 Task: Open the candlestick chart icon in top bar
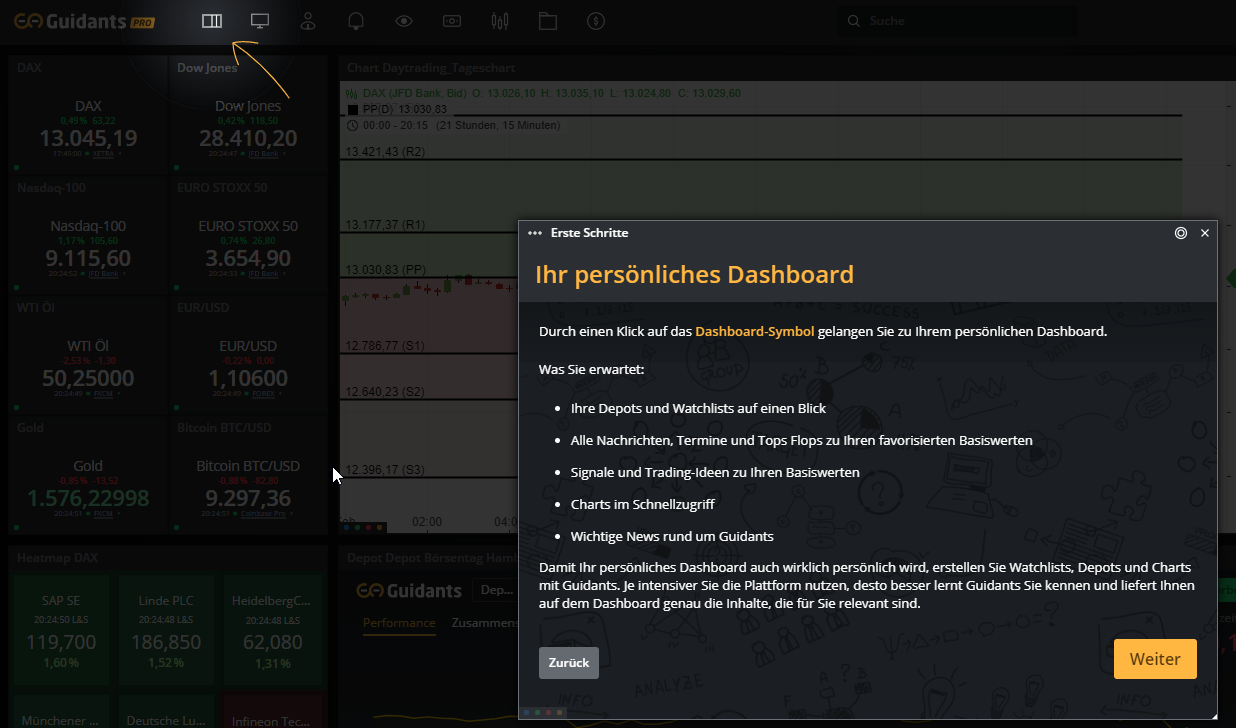tap(500, 21)
